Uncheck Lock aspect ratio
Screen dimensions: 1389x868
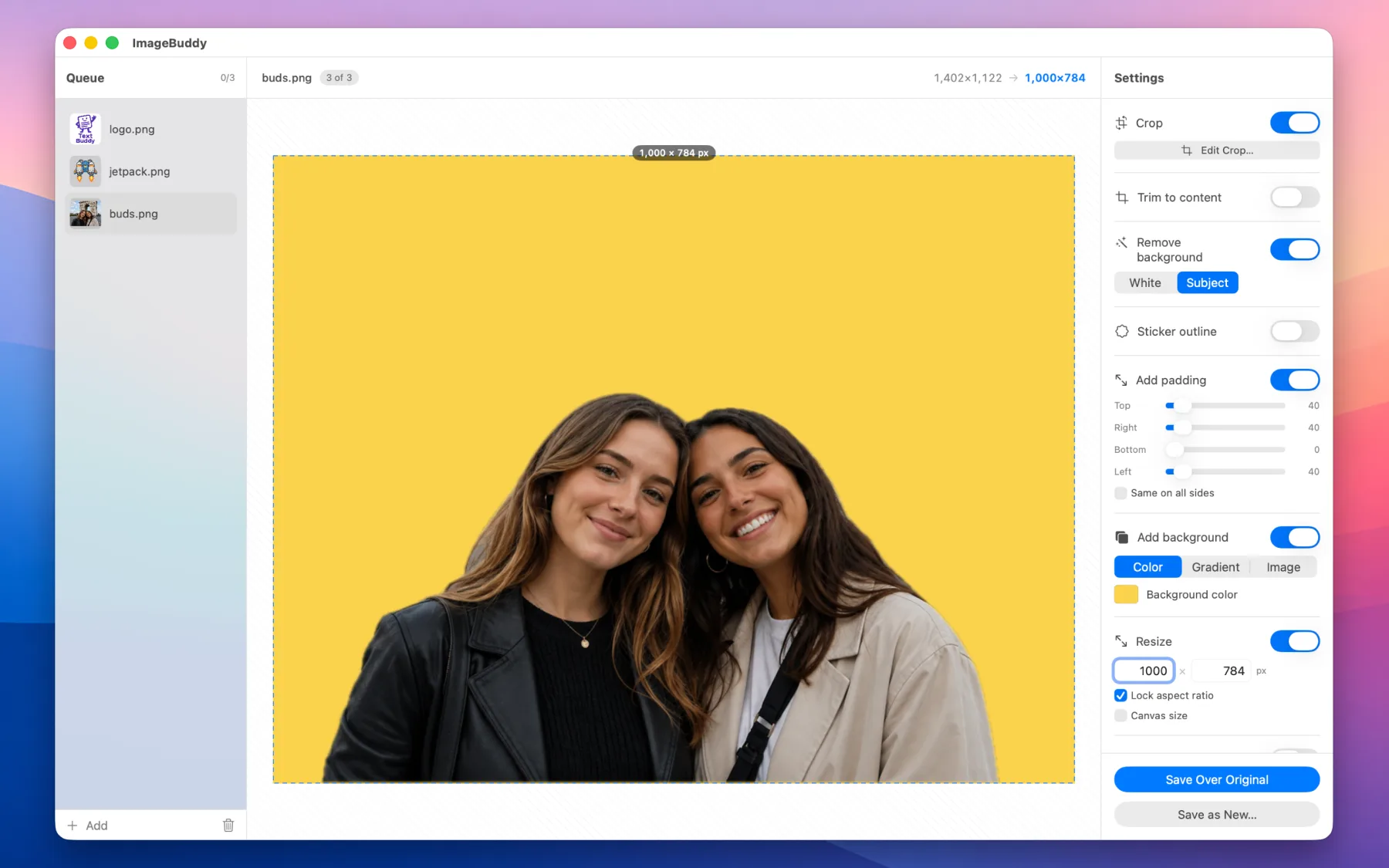pyautogui.click(x=1120, y=695)
